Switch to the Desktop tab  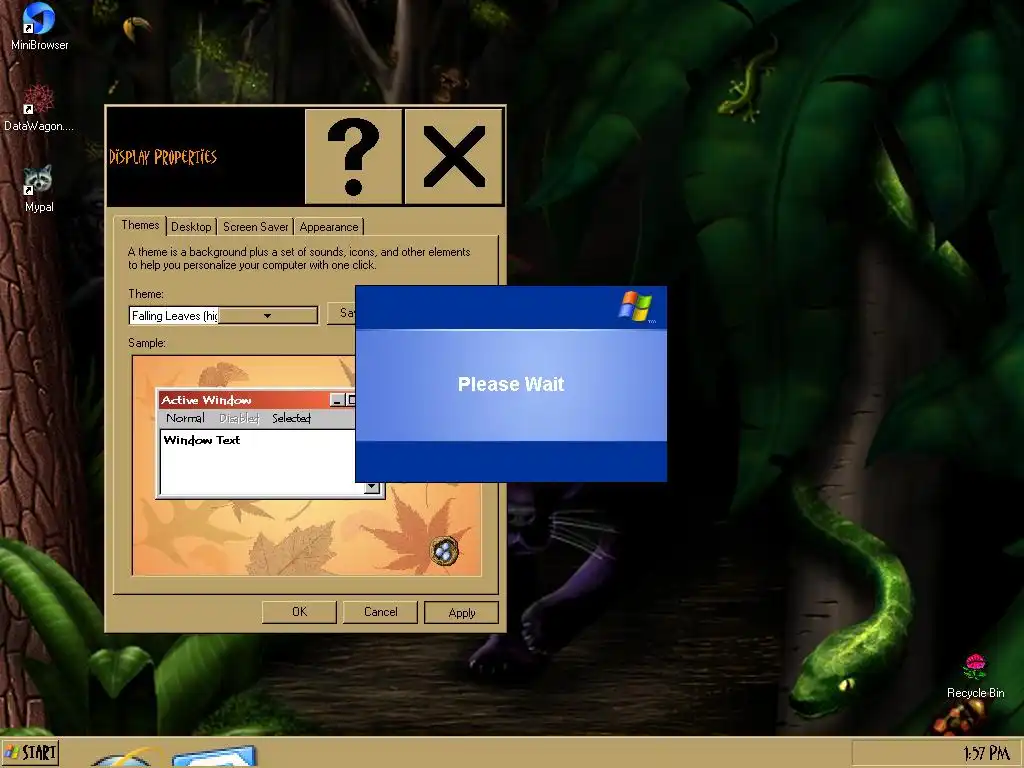tap(191, 227)
